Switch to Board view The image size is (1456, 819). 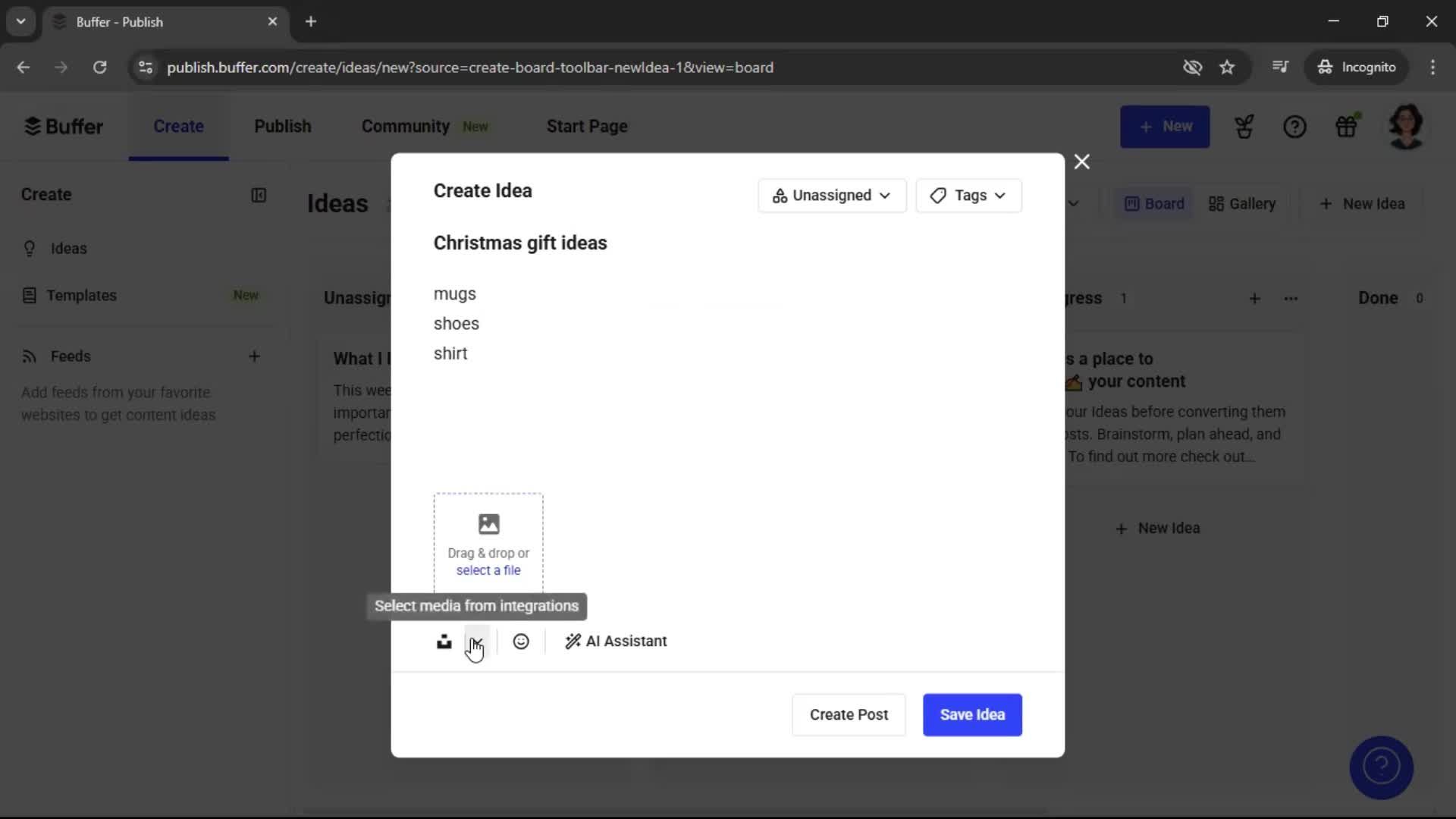tap(1153, 203)
